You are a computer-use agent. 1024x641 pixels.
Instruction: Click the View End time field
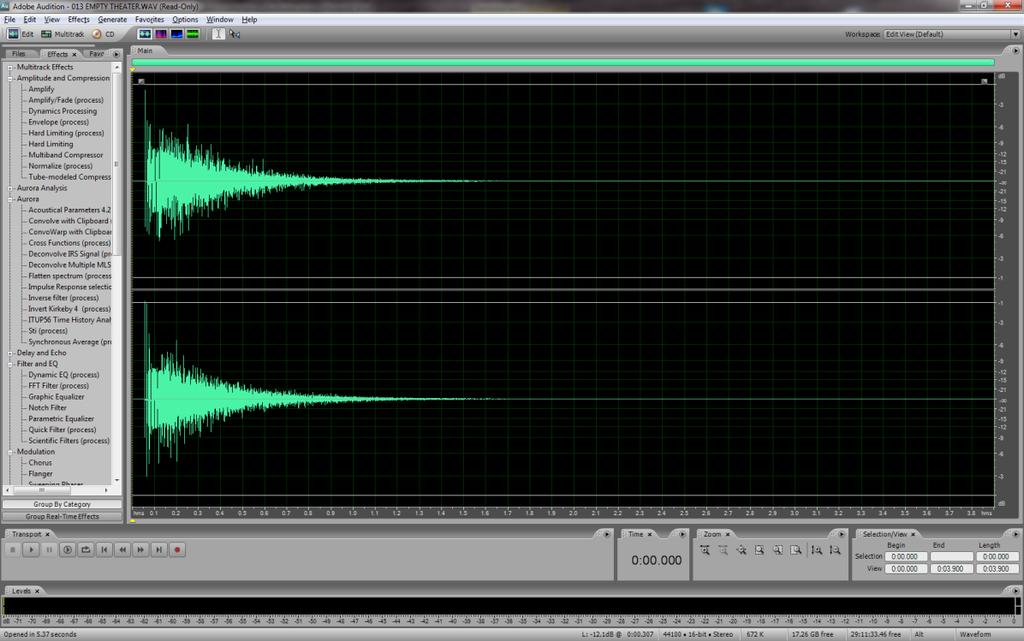pos(952,569)
